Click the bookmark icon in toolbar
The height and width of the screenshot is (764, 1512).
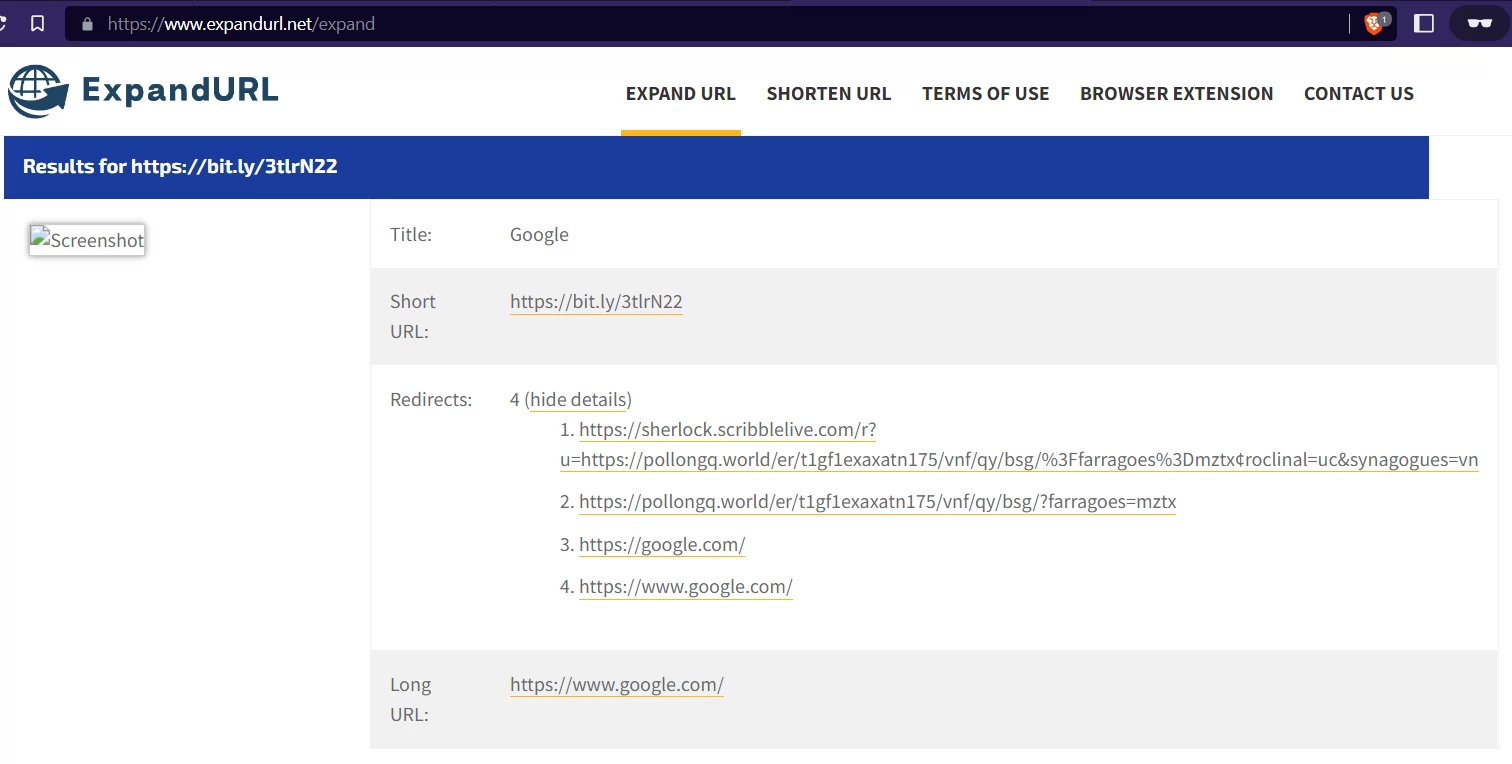click(38, 24)
